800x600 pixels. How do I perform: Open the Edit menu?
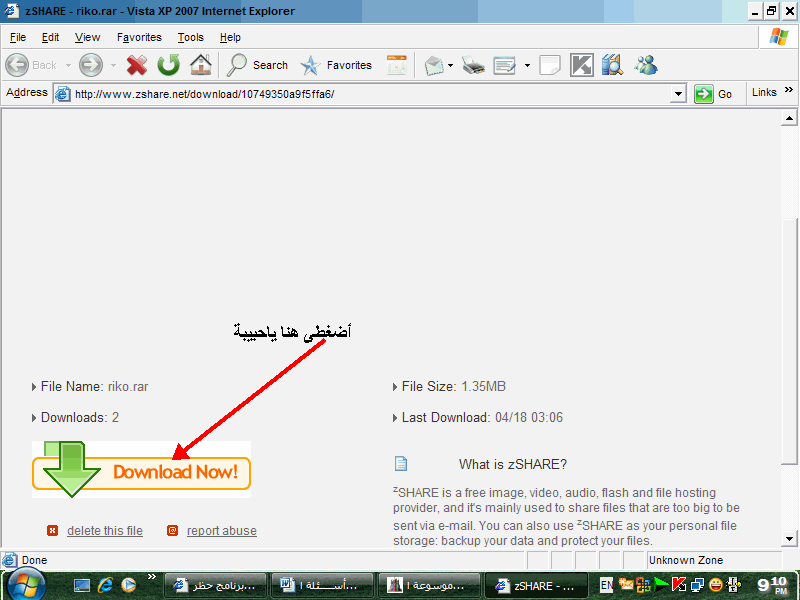click(x=50, y=37)
